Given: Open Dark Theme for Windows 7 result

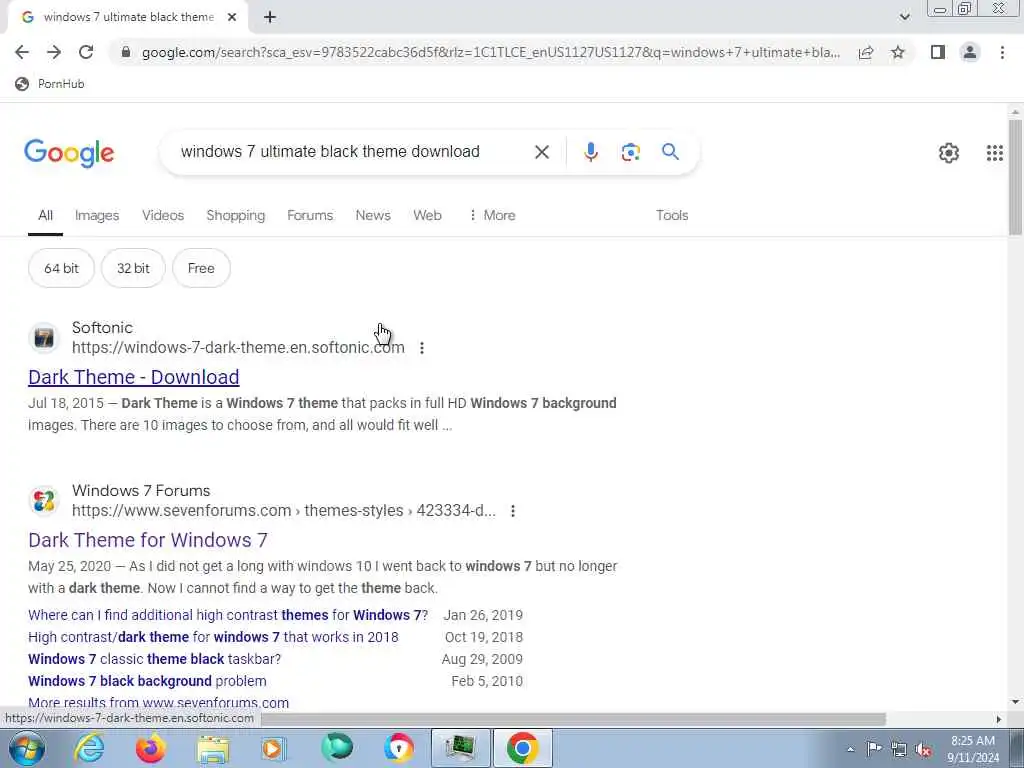Looking at the screenshot, I should 148,540.
